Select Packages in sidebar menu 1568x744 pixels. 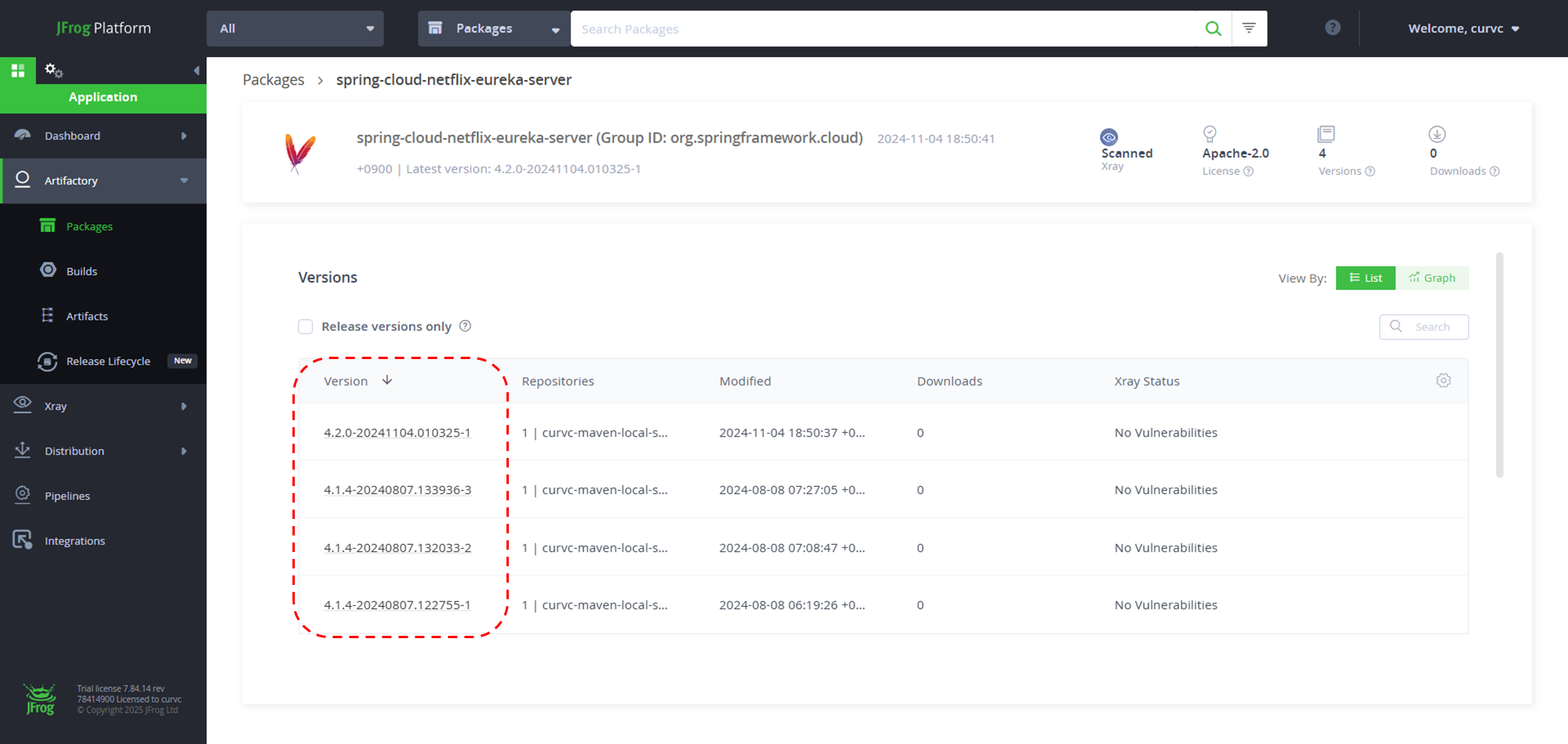[89, 227]
